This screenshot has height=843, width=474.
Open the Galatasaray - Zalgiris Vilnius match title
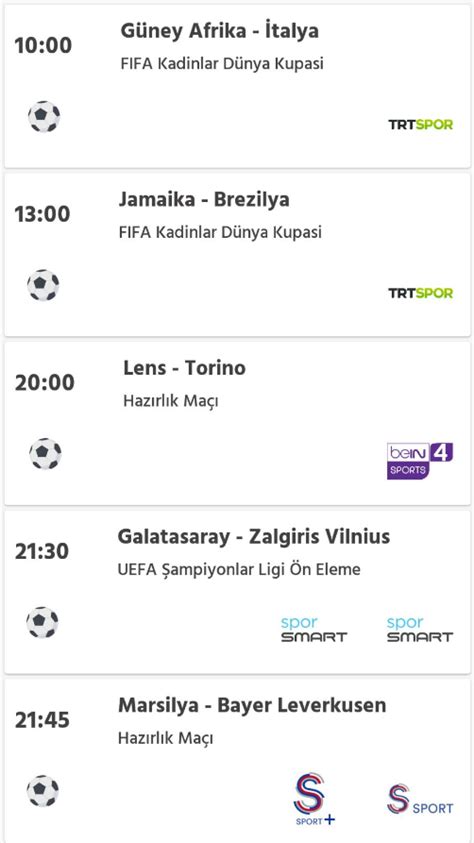click(254, 537)
